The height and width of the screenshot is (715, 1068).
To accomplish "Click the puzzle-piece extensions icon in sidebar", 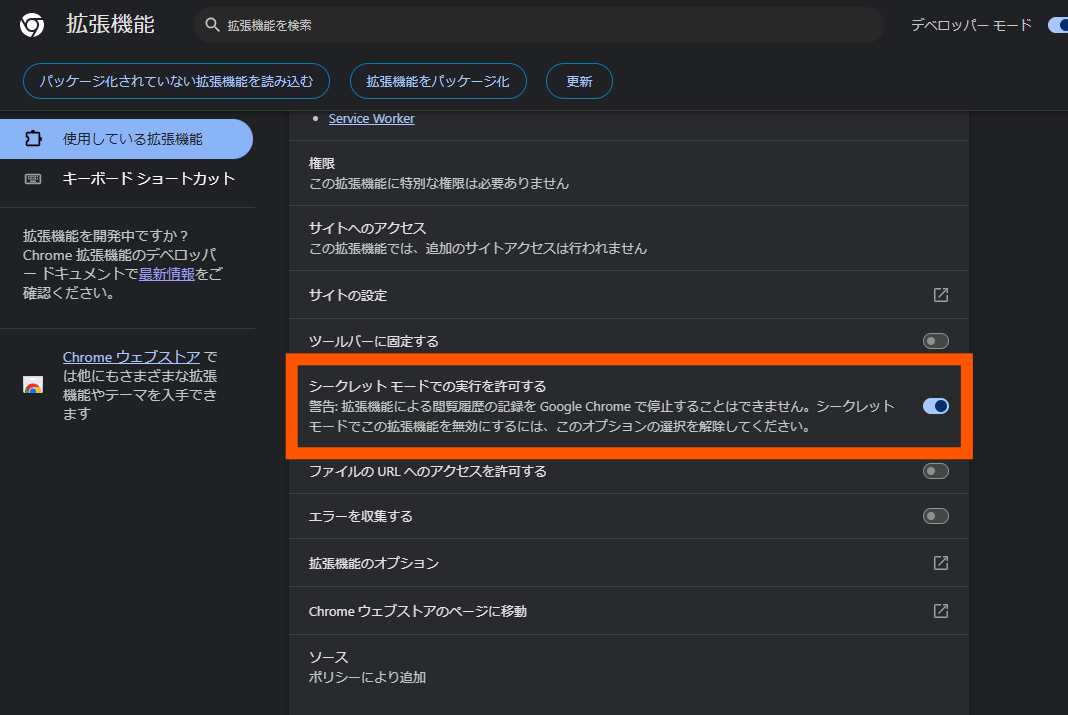I will [x=33, y=139].
